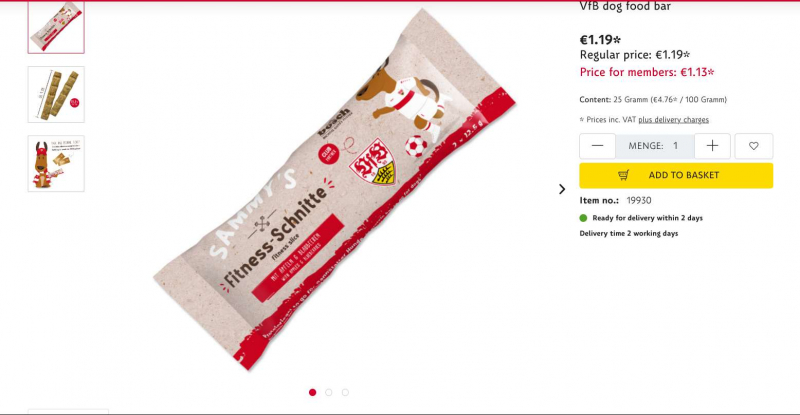
Task: Add product to wishlist with heart icon
Action: (754, 146)
